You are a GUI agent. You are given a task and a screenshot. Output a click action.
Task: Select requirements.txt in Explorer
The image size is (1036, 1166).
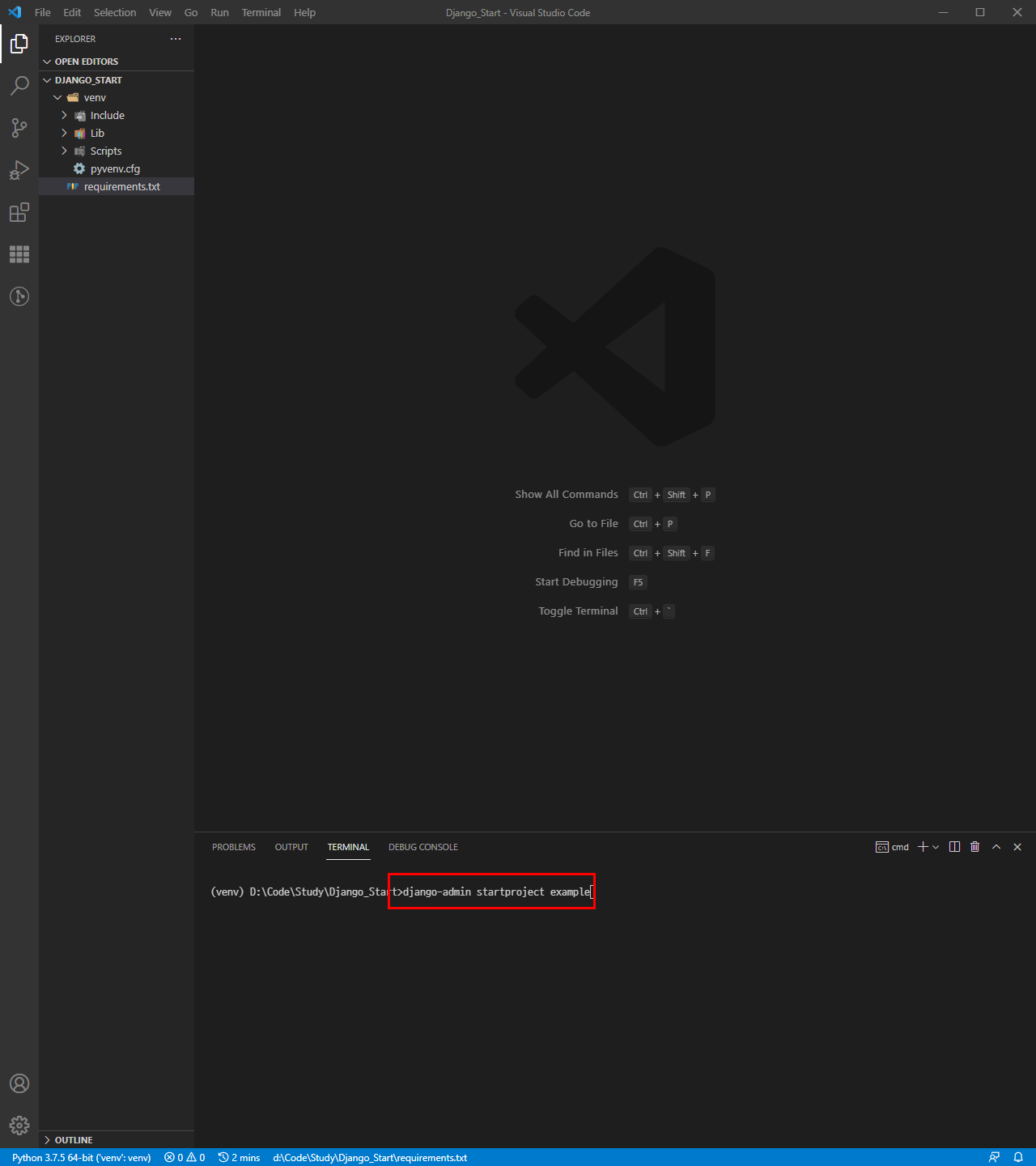(117, 186)
